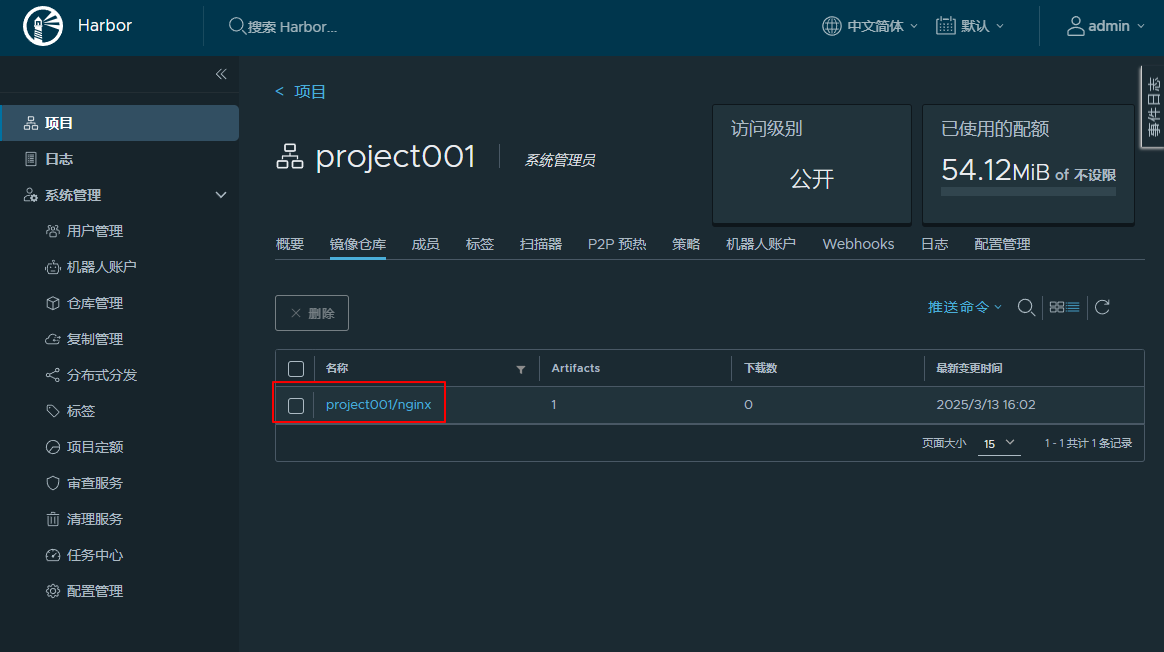1164x652 pixels.
Task: Click the admin user avatar icon
Action: 1075,26
